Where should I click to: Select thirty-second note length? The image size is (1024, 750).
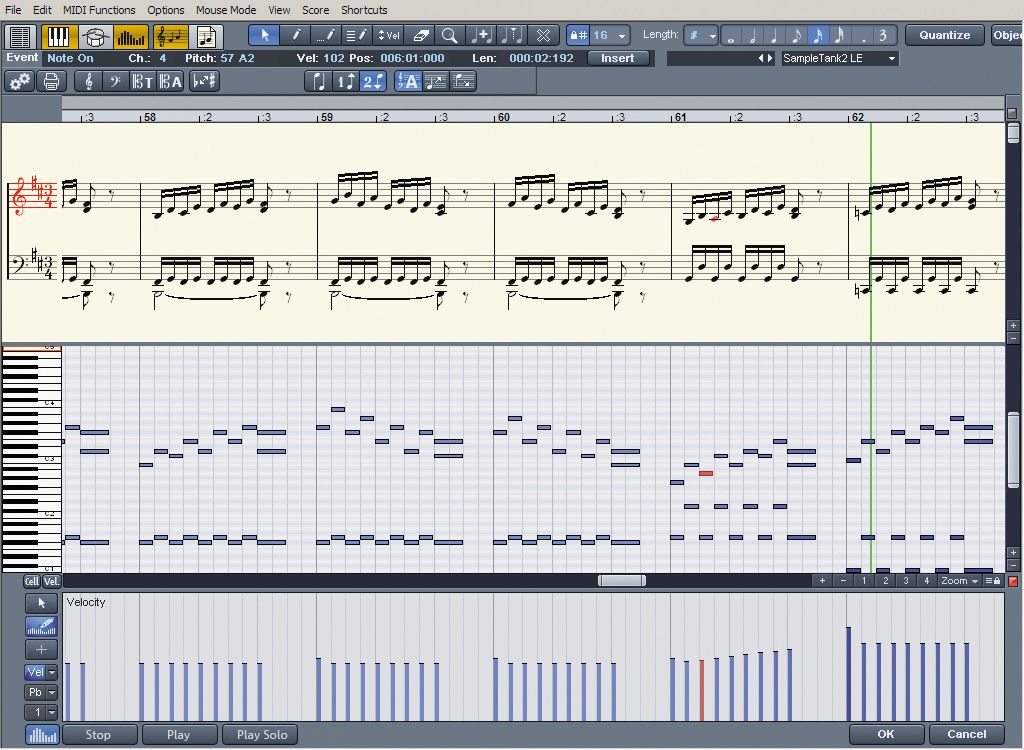(839, 35)
